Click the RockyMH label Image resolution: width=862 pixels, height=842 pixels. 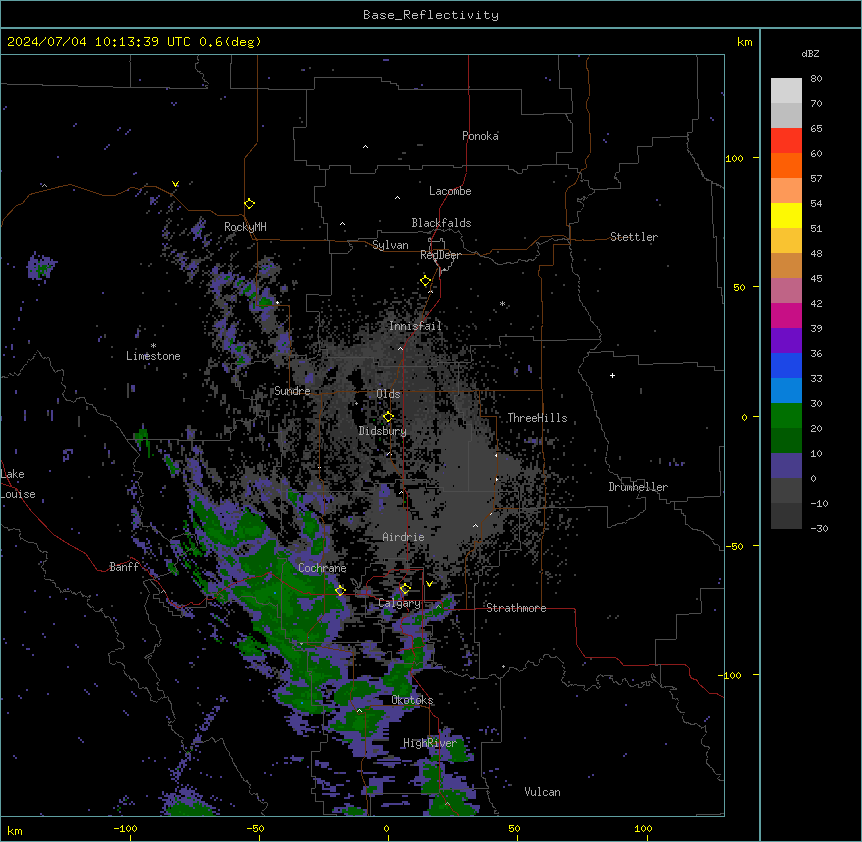(x=245, y=227)
